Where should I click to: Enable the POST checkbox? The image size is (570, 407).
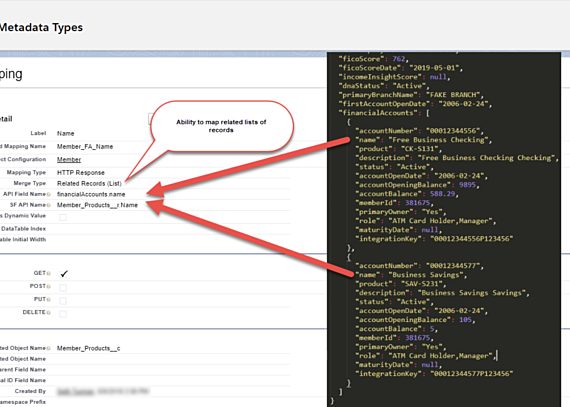(63, 288)
